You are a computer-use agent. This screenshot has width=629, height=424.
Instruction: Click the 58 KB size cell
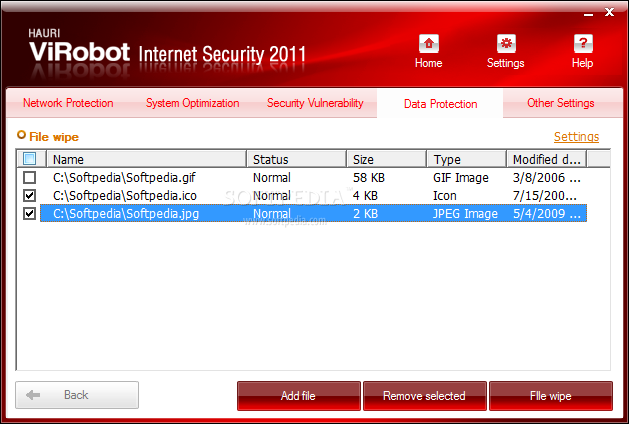tap(369, 177)
